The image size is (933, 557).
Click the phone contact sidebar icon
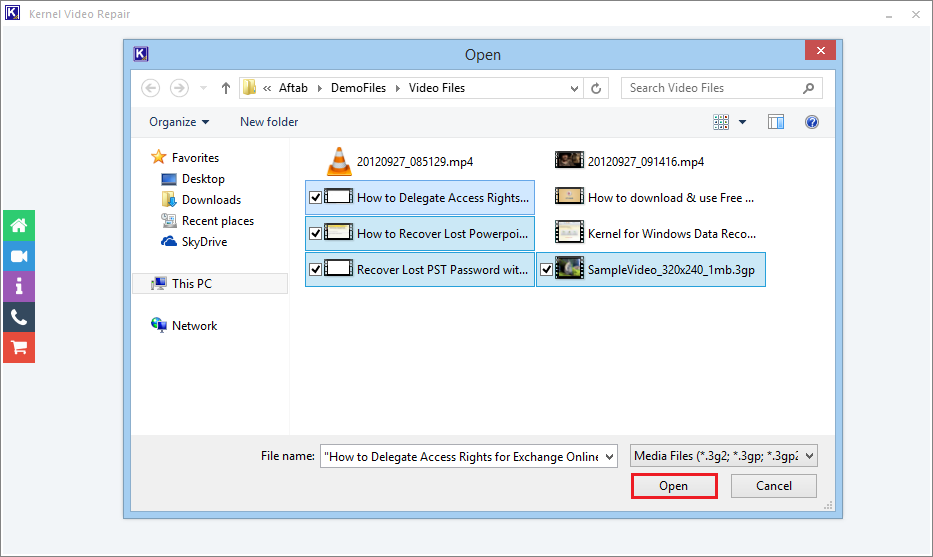pyautogui.click(x=19, y=317)
